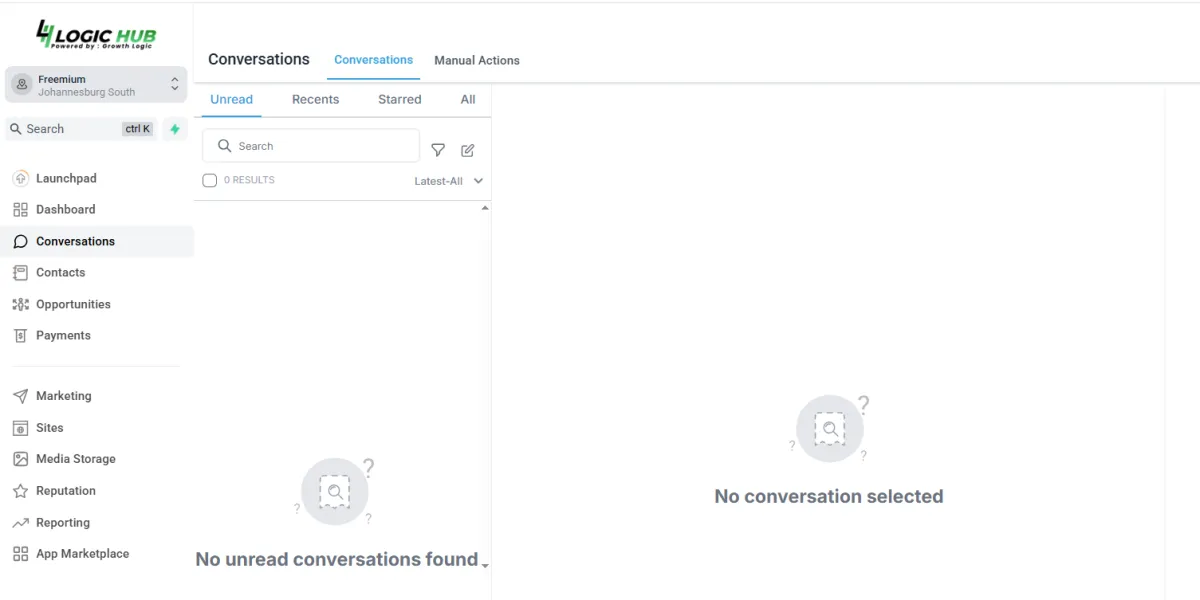Click the App Marketplace grid icon
This screenshot has width=1200, height=600.
[x=20, y=554]
